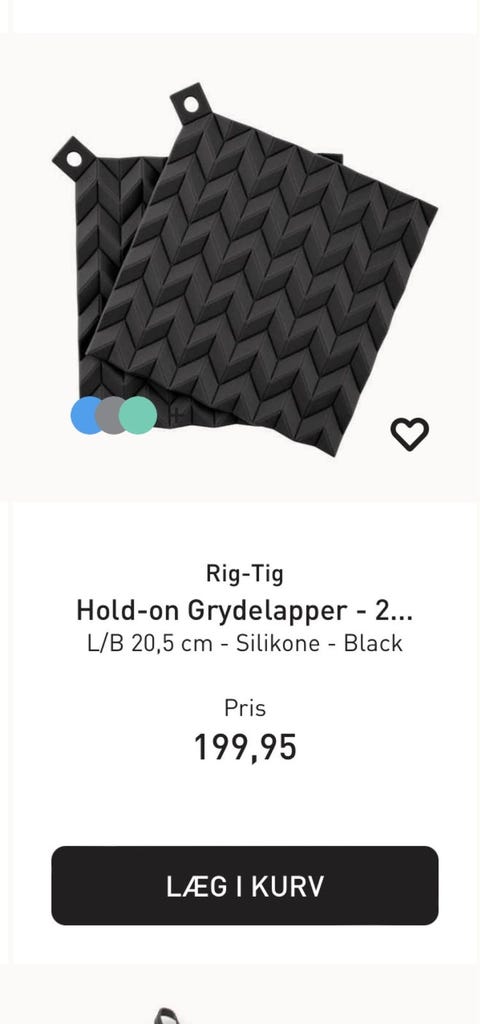Image resolution: width=480 pixels, height=1024 pixels.
Task: Click the KURV word on the cart button
Action: coord(287,887)
